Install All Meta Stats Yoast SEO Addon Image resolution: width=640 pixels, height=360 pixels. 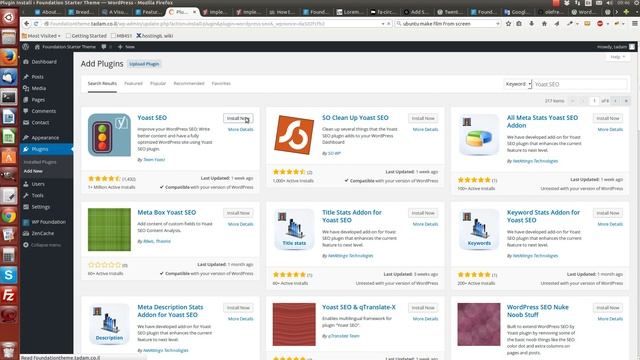pos(608,118)
